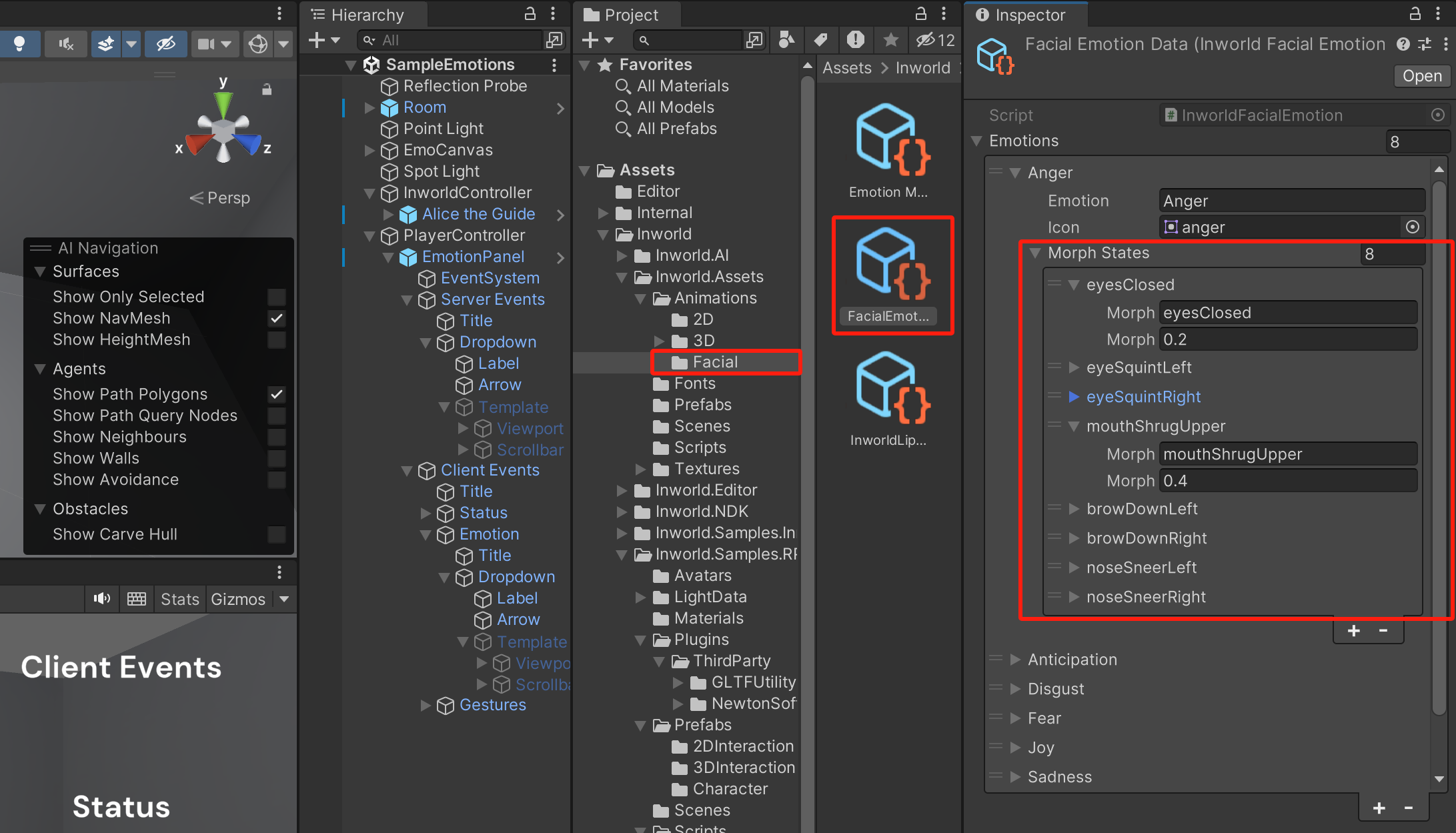
Task: Click the Assets breadcrumb link
Action: (847, 67)
